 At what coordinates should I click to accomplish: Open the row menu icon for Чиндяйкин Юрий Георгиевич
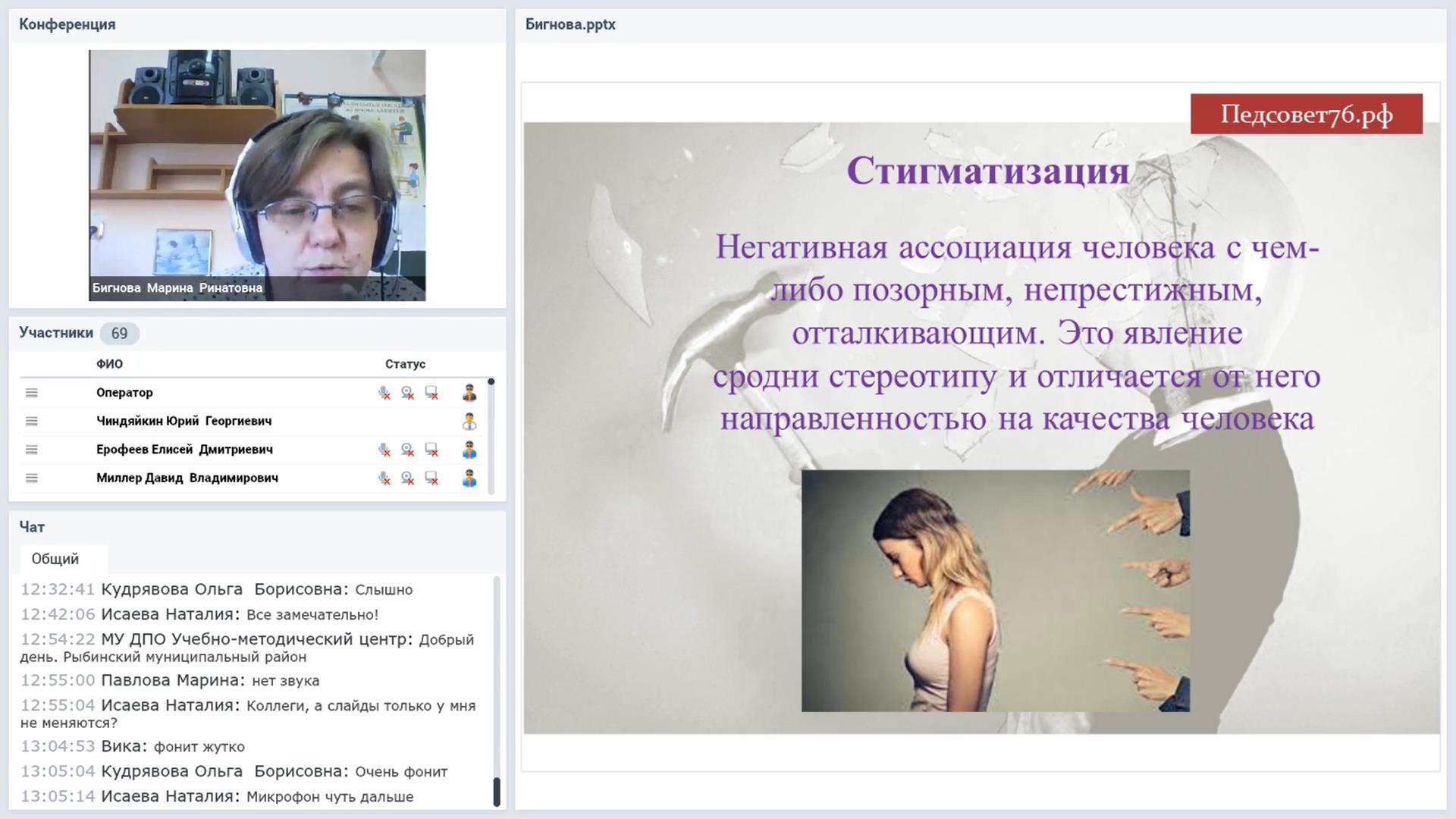point(31,421)
